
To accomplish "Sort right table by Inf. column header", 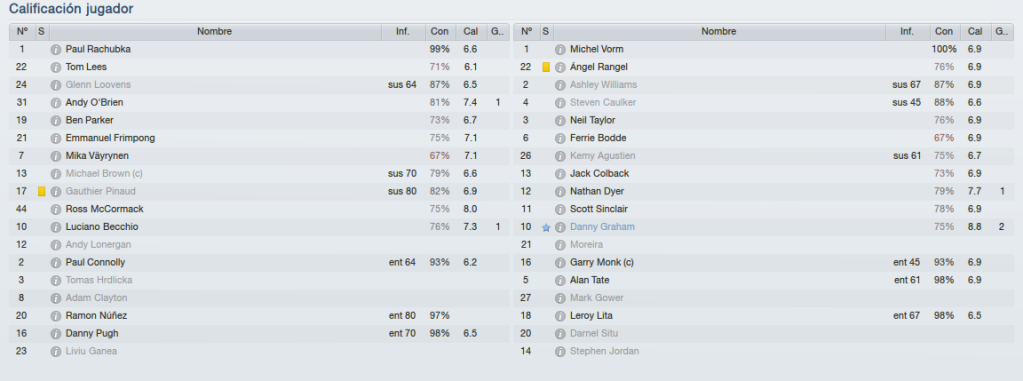I will point(907,31).
